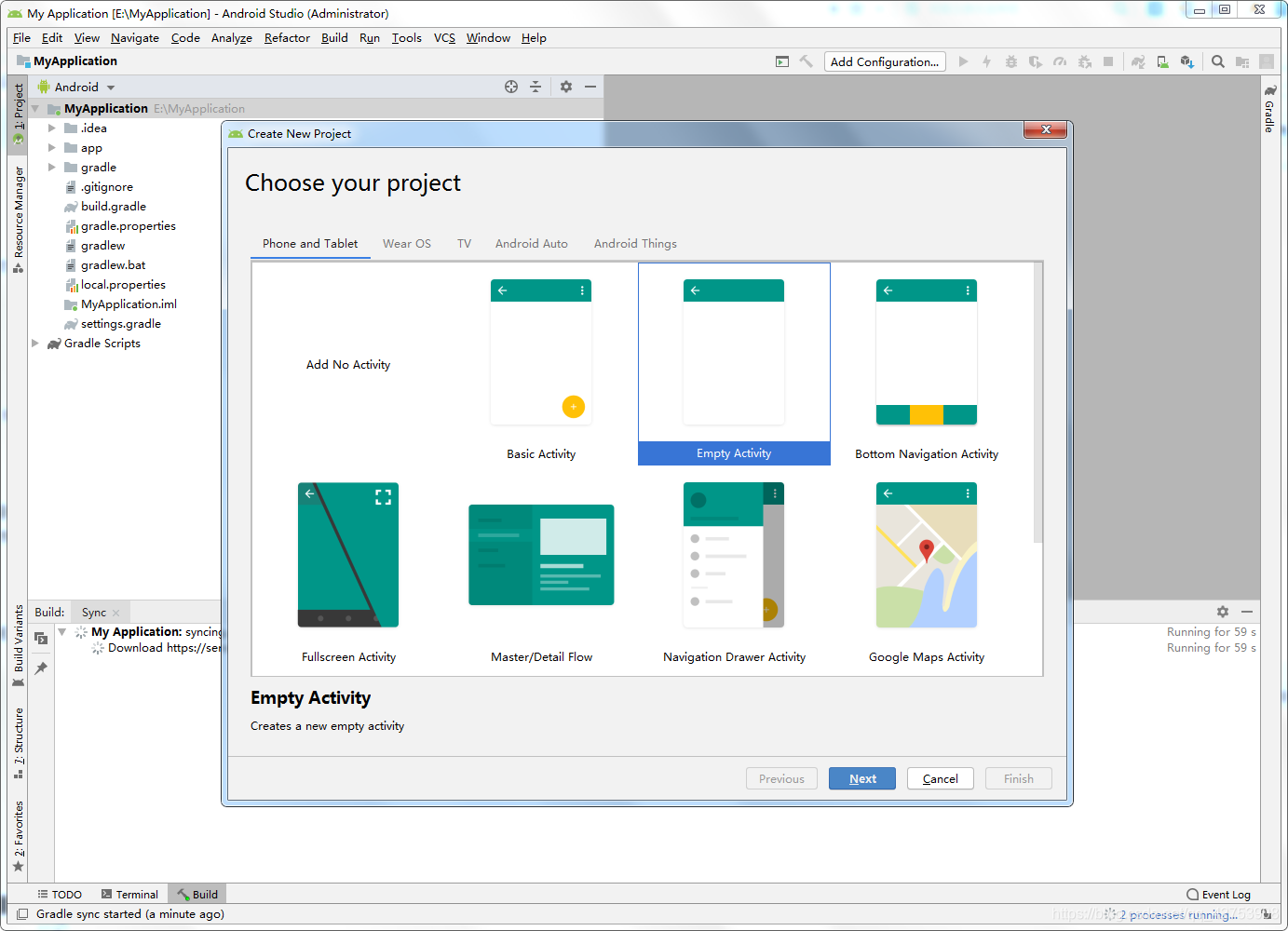This screenshot has width=1288, height=931.
Task: Expand the .idea folder arrow
Action: coord(52,128)
